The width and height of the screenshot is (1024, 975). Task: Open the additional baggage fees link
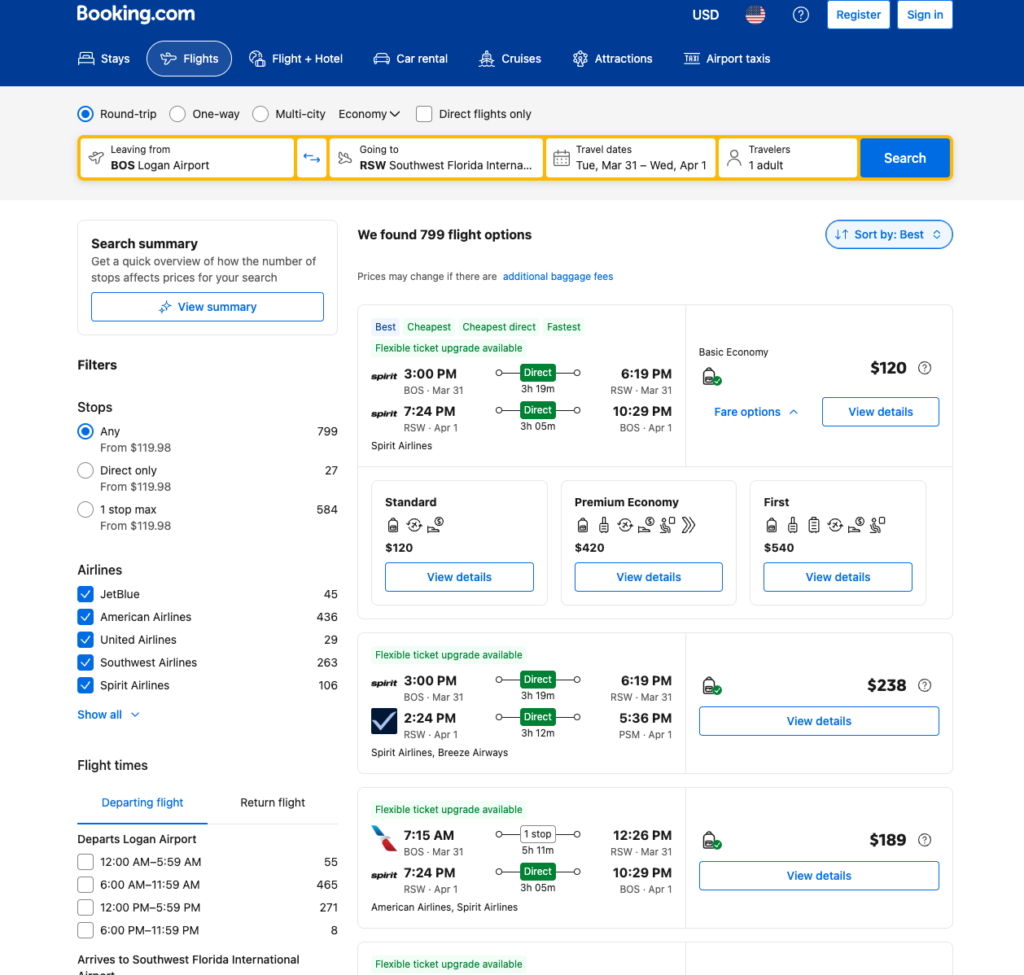tap(558, 277)
